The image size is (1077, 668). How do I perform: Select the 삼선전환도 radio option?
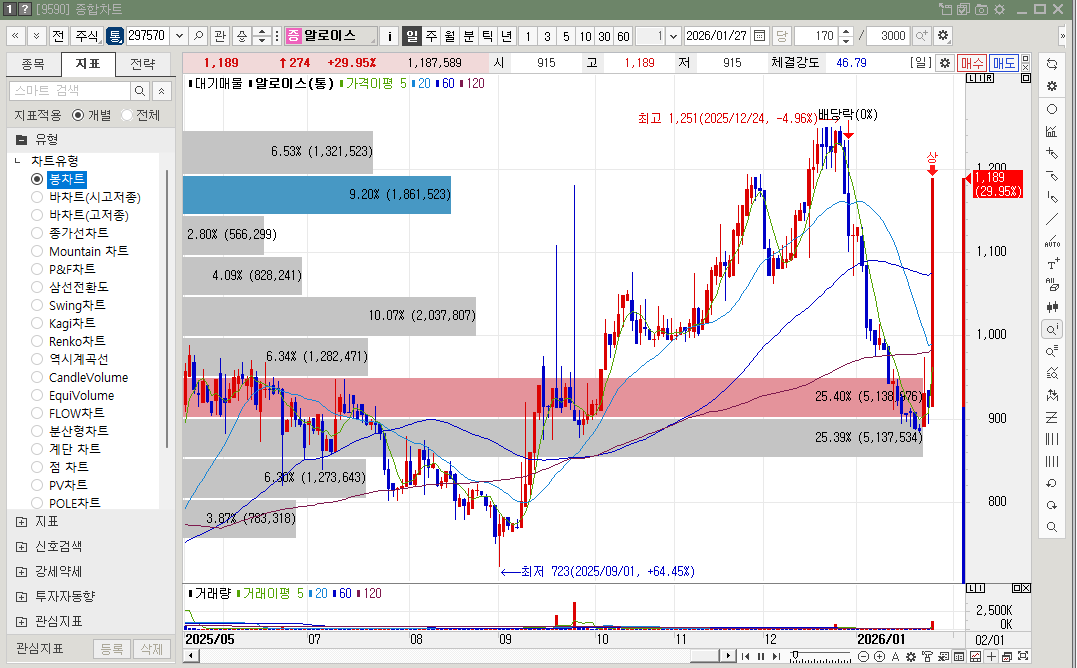[x=37, y=287]
